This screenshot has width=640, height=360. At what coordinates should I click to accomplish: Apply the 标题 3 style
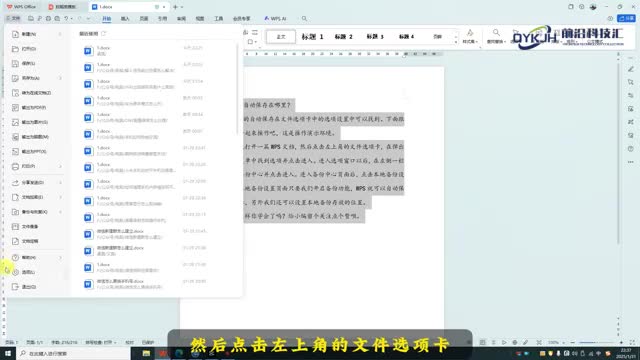pos(375,37)
